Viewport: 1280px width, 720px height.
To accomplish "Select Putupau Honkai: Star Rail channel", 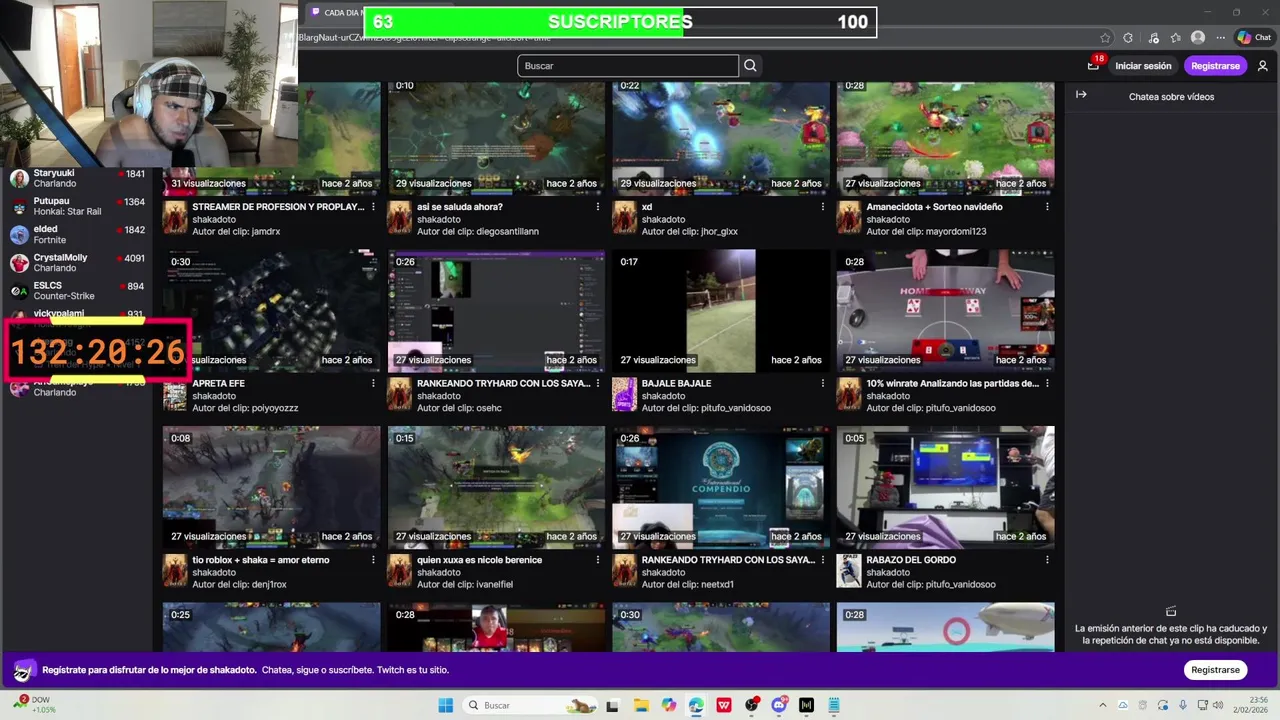I will click(77, 206).
